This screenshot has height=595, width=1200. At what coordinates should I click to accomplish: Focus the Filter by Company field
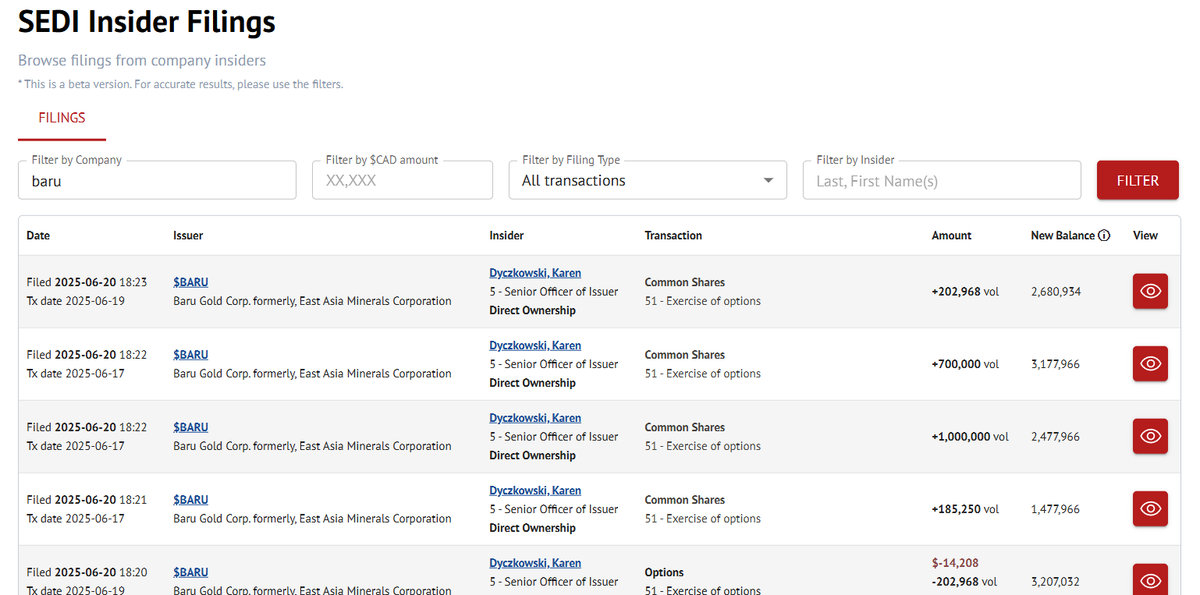pyautogui.click(x=157, y=180)
